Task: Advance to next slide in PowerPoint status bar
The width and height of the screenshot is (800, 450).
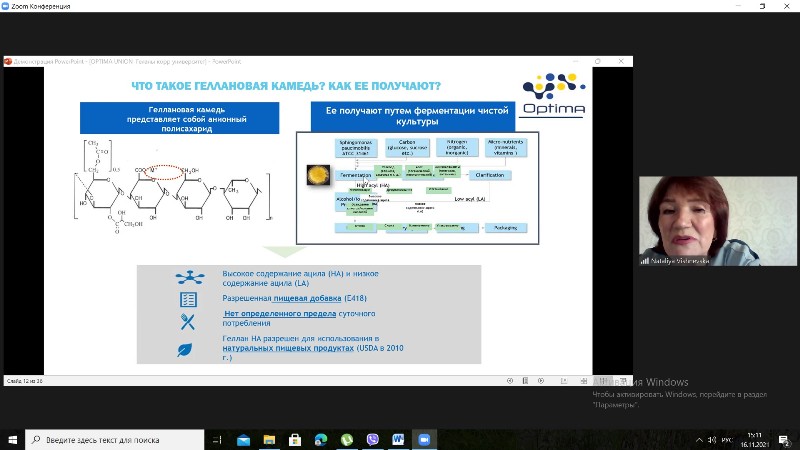Action: click(x=541, y=381)
